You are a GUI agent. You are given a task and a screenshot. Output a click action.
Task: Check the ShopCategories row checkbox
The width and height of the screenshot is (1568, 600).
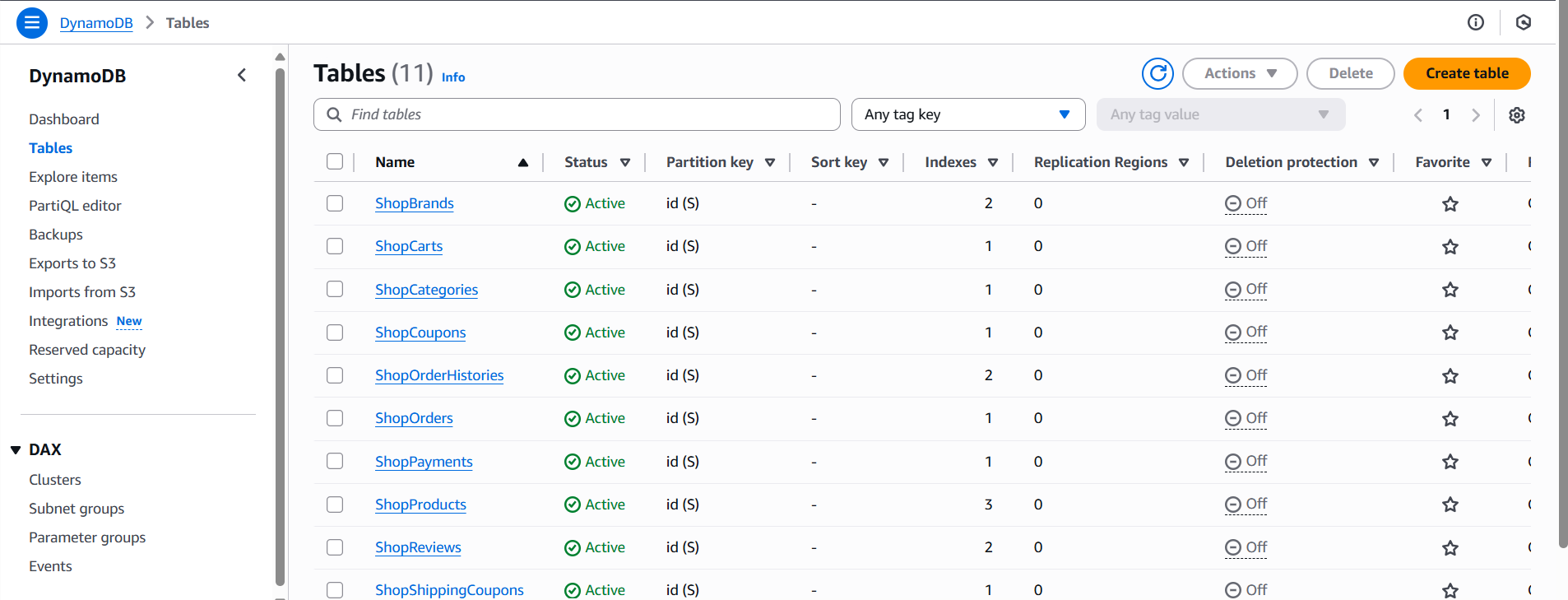point(335,289)
